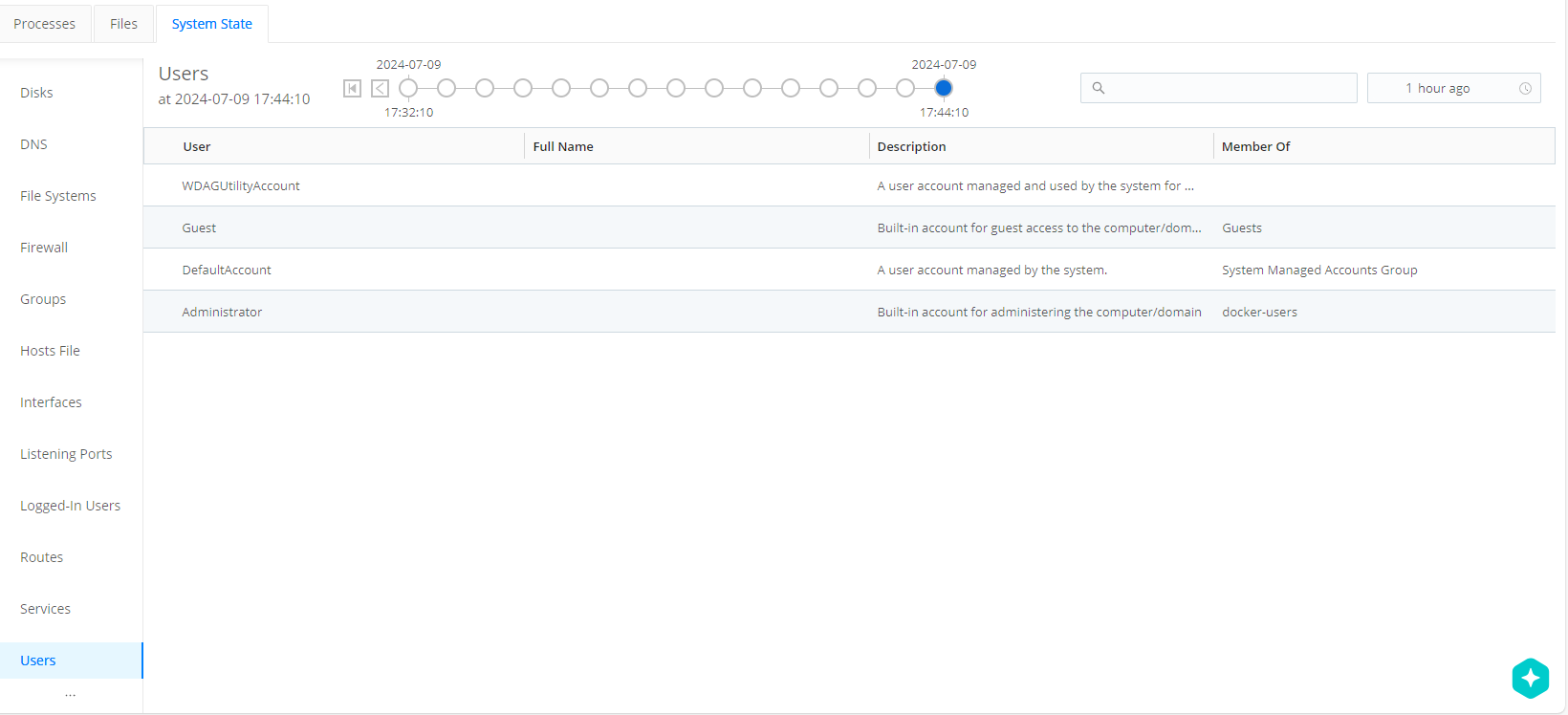
Task: Open the teal sparkle assistant icon
Action: point(1530,678)
